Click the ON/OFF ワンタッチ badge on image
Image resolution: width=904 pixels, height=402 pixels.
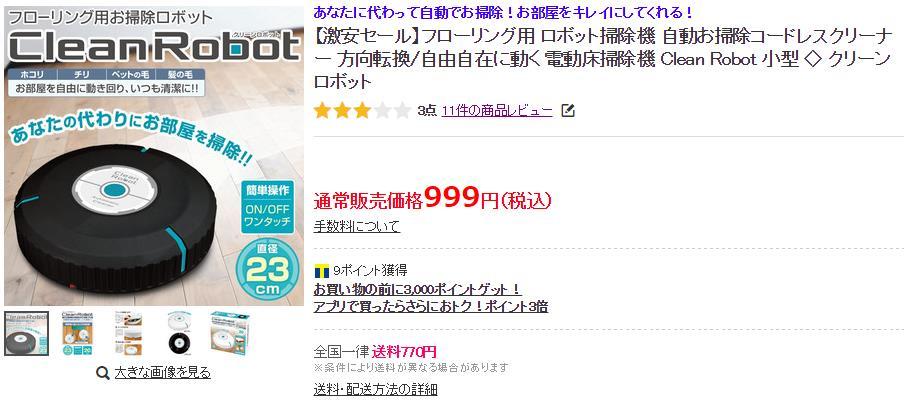point(267,207)
